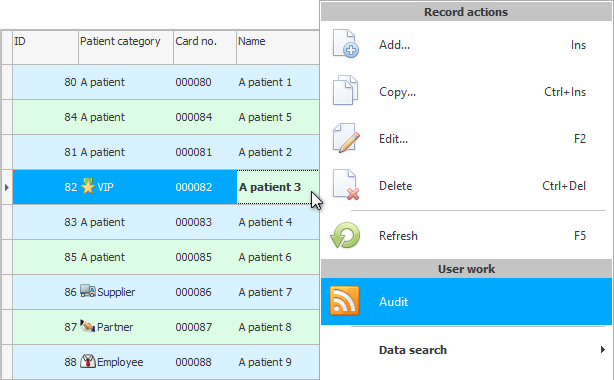Click the VIP star medal icon
The height and width of the screenshot is (380, 614).
click(88, 186)
